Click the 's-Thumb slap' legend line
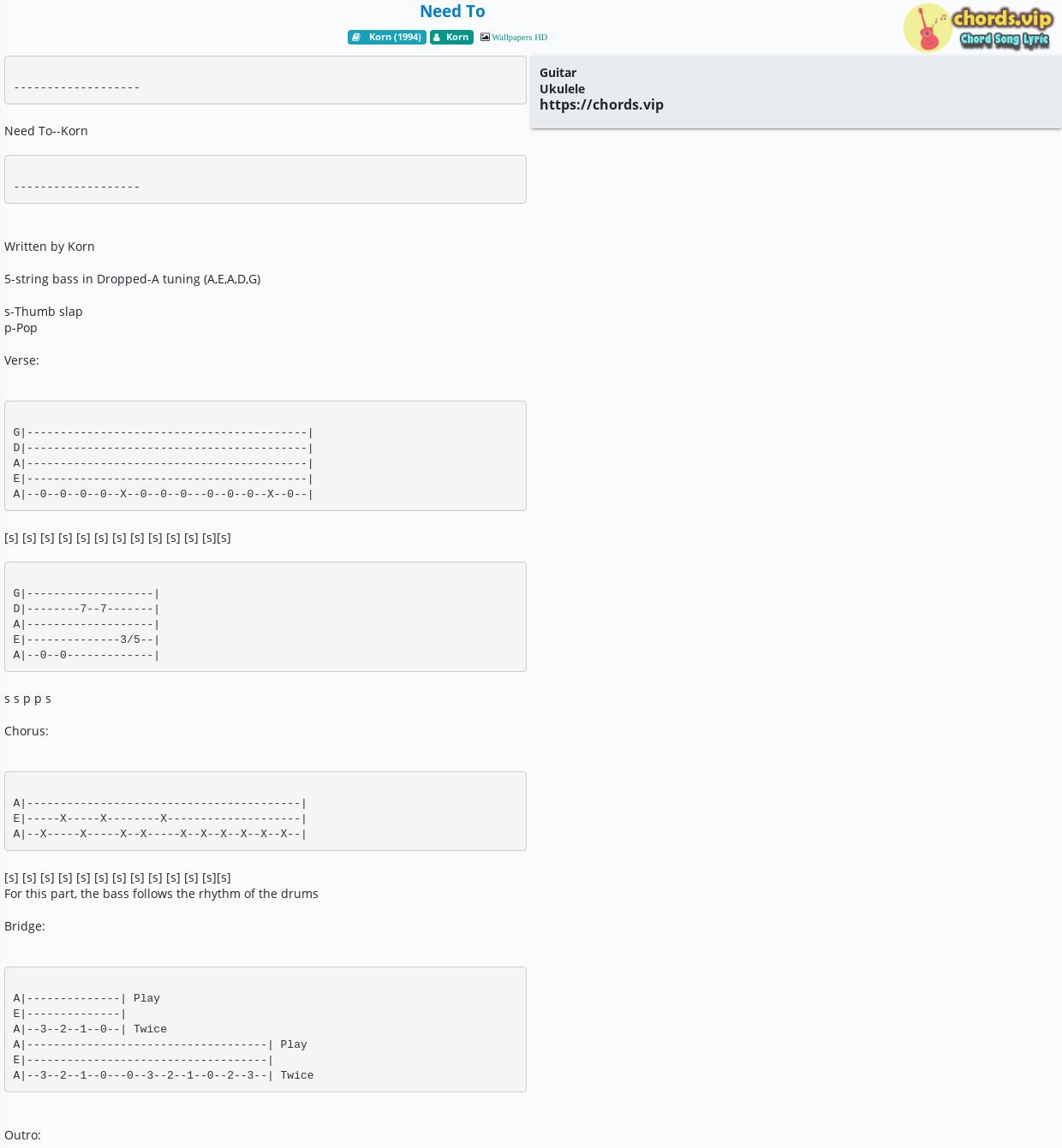The image size is (1062, 1148). [x=44, y=312]
